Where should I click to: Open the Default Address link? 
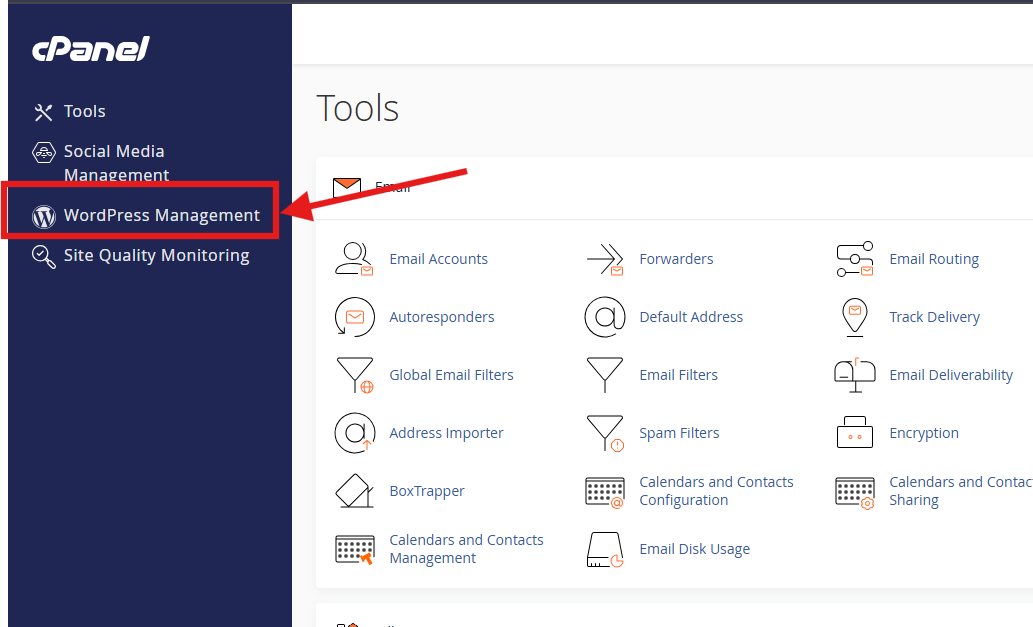pos(691,317)
